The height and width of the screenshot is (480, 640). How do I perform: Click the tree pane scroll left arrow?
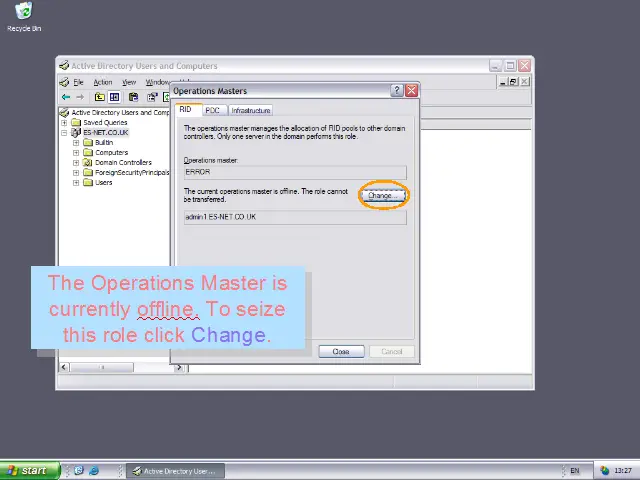click(64, 367)
